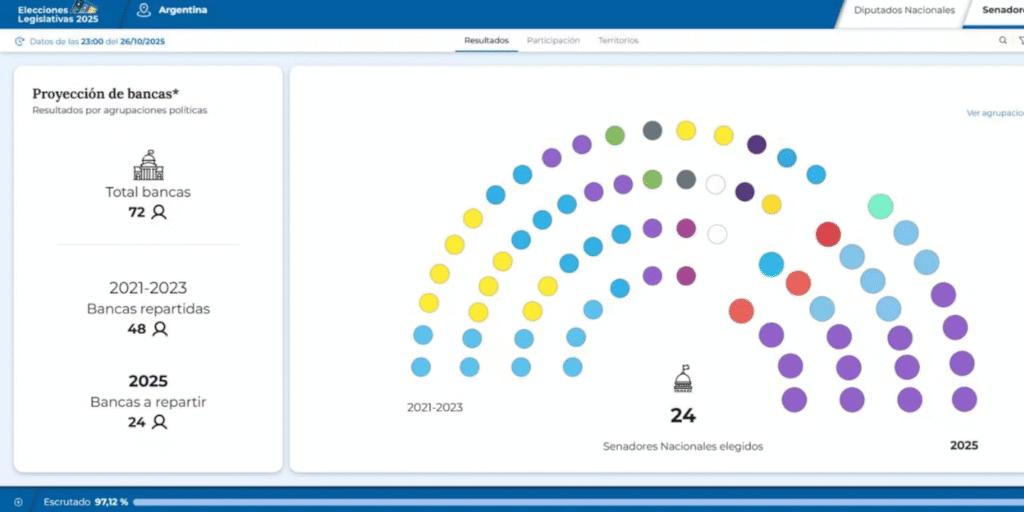Click the Escrutado progress bar
This screenshot has width=1024, height=512.
click(x=570, y=501)
